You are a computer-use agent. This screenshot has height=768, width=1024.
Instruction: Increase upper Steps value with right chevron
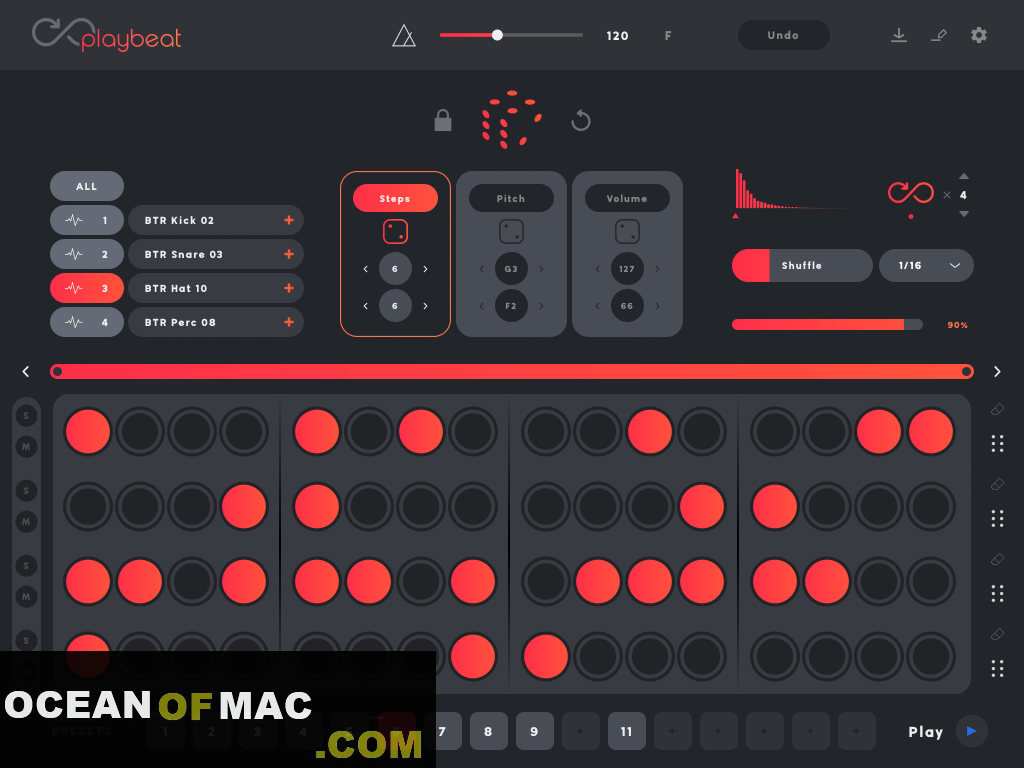coord(425,269)
